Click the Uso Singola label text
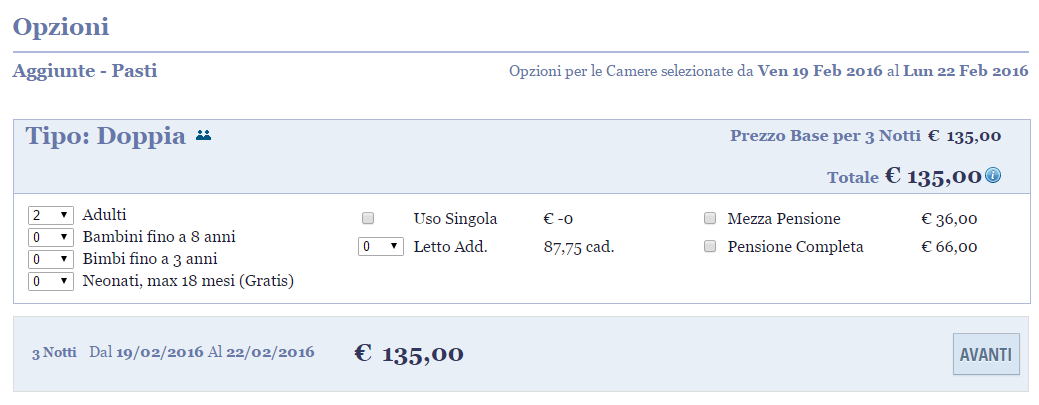The image size is (1039, 405). click(455, 219)
